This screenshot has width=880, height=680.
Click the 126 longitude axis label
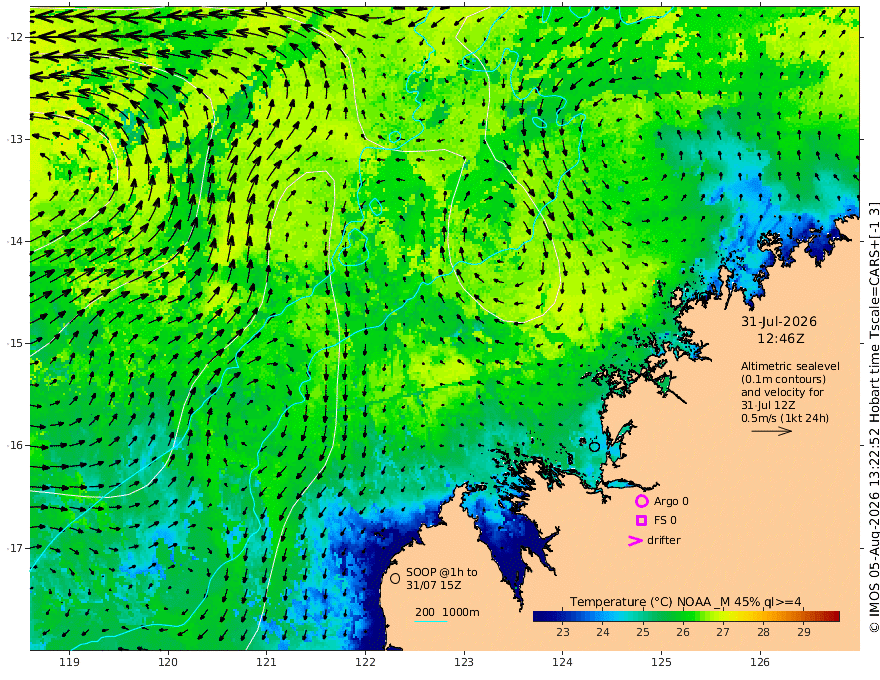point(760,662)
